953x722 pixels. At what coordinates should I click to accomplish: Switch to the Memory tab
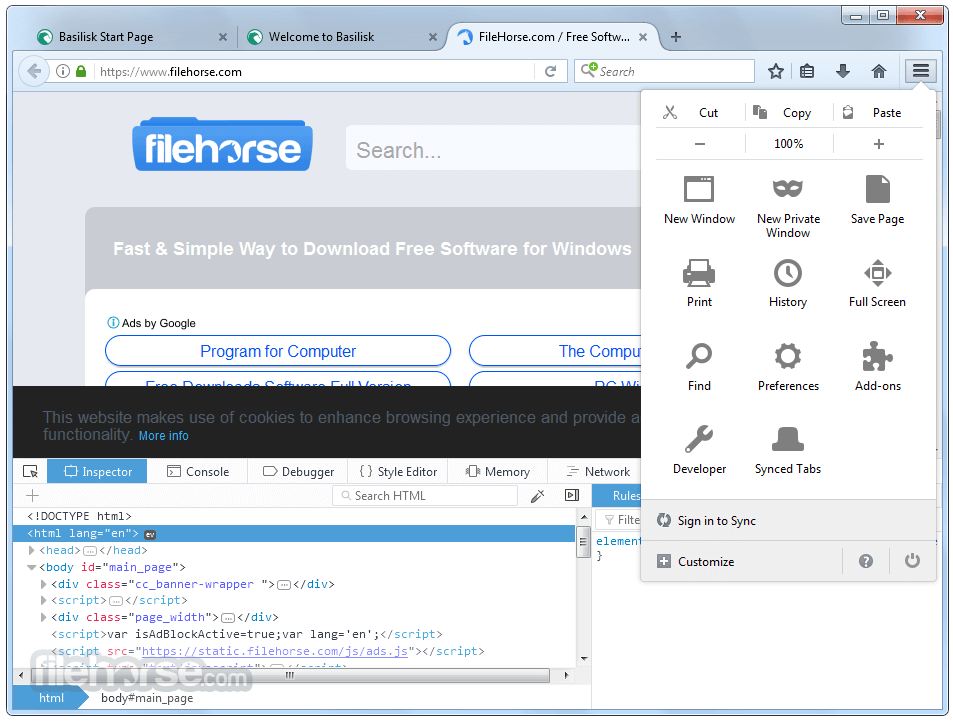(x=497, y=472)
